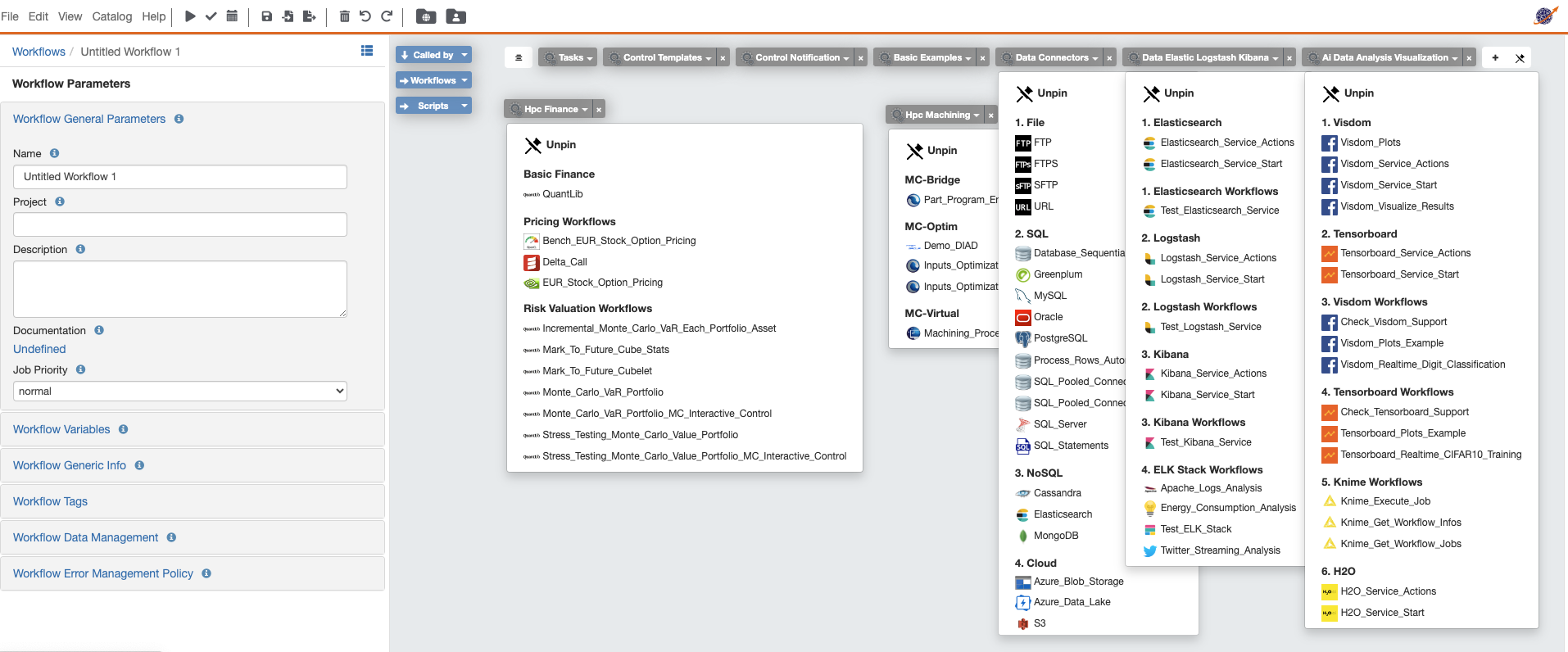The image size is (1568, 652).
Task: Click the Import workflow file icon
Action: [288, 16]
